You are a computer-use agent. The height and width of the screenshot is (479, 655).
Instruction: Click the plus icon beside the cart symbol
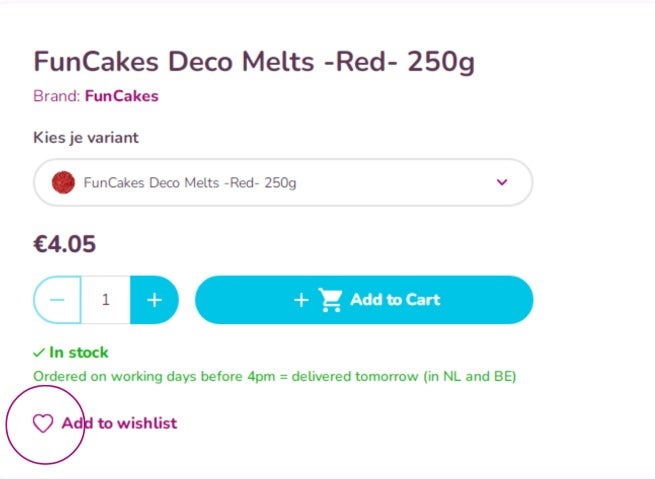point(301,300)
